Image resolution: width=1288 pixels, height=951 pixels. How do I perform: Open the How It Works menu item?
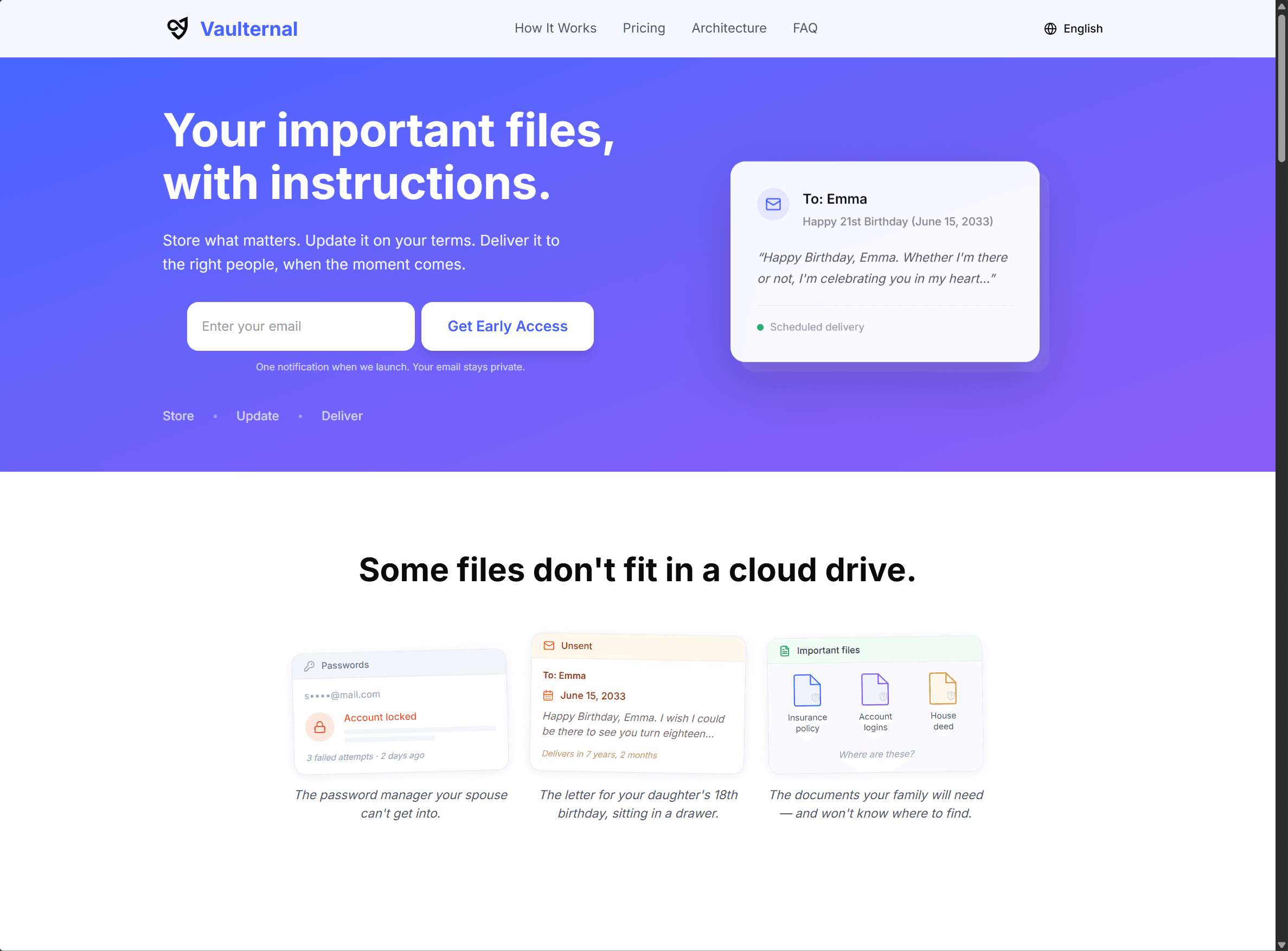tap(555, 28)
